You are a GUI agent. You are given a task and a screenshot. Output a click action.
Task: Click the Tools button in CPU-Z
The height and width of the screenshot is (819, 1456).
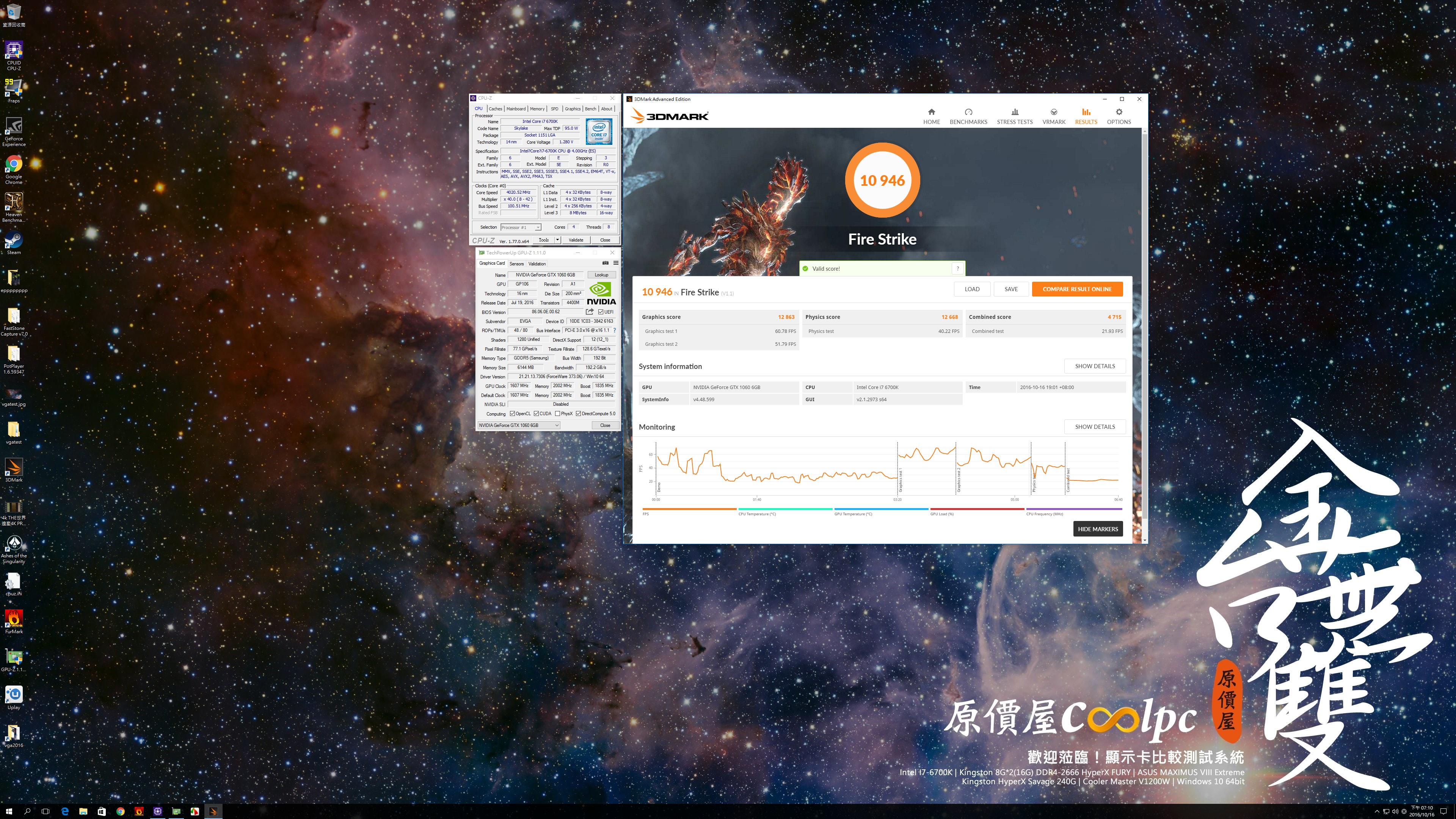pos(543,240)
